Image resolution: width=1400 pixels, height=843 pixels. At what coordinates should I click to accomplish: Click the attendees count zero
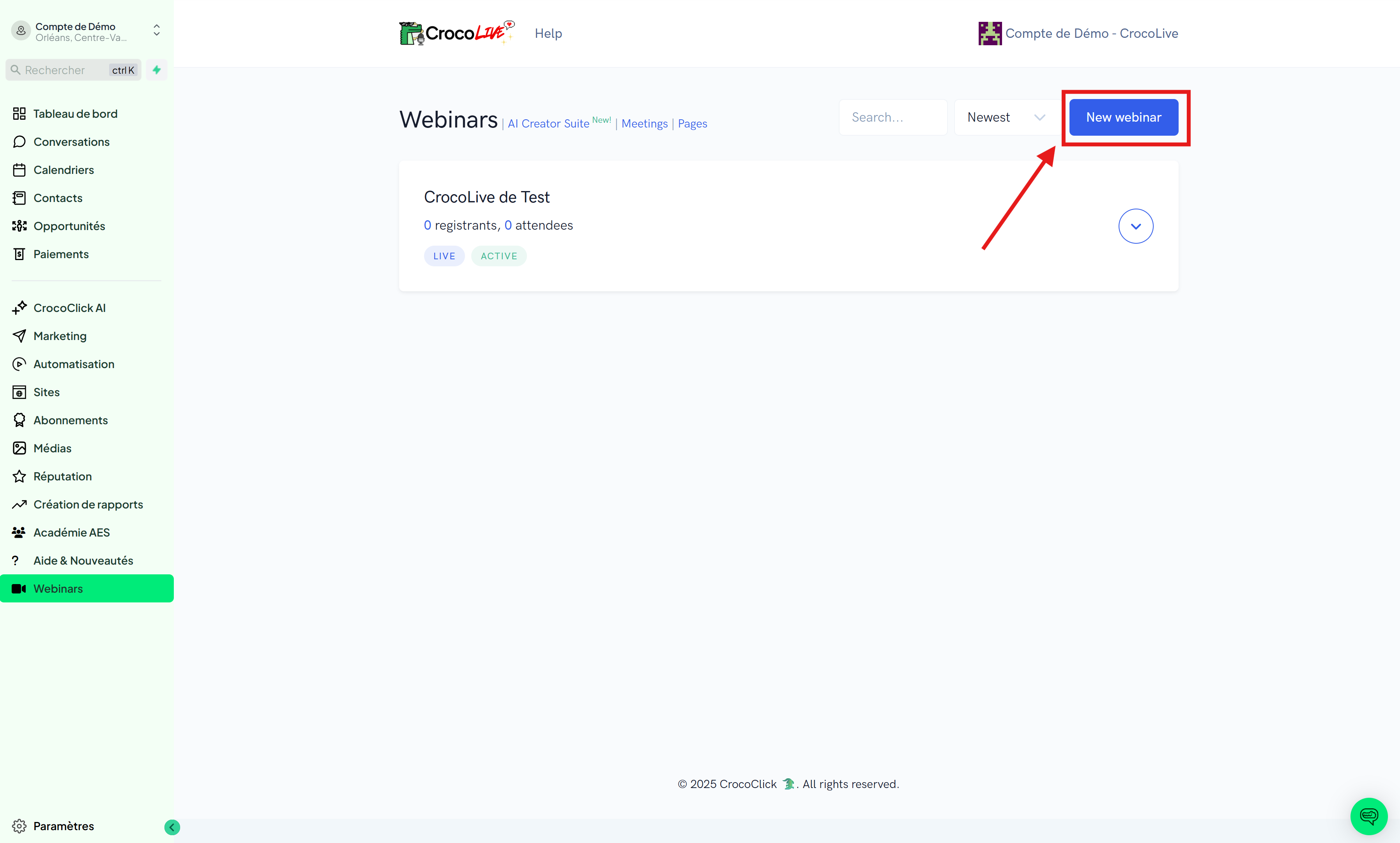[508, 225]
